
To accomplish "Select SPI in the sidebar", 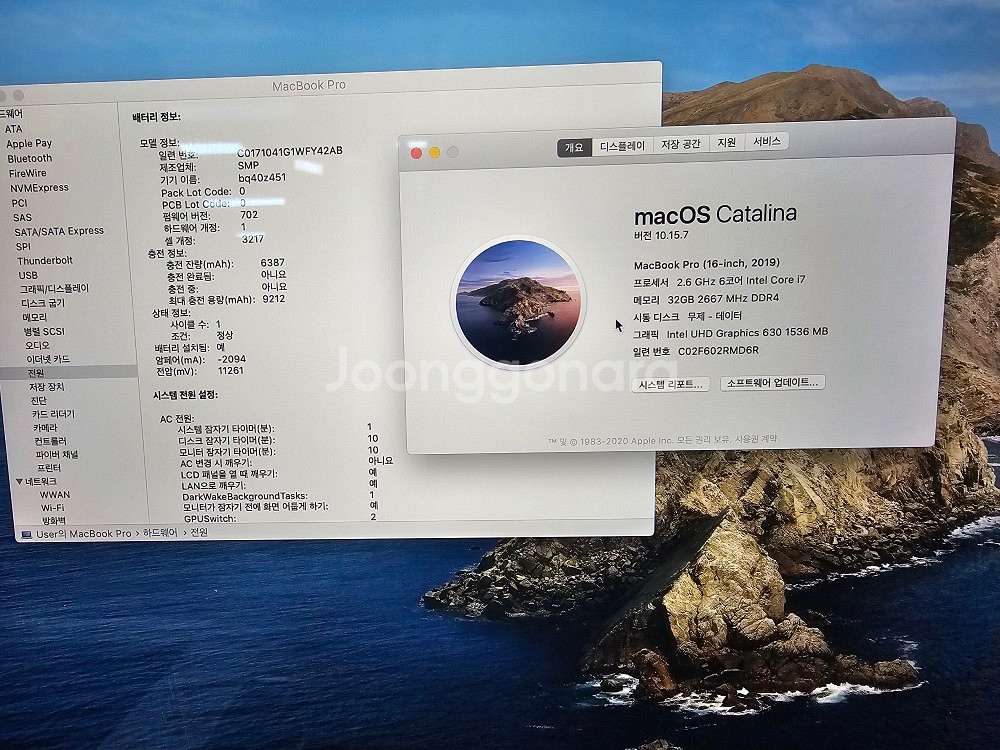I will 23,246.
